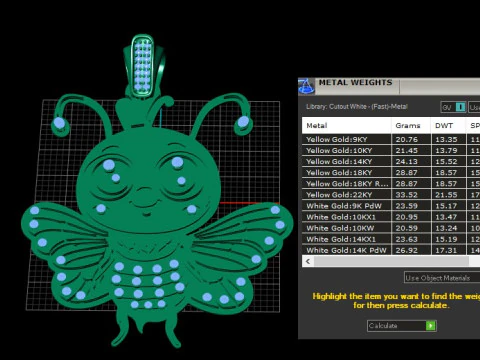Image resolution: width=480 pixels, height=360 pixels.
Task: Click the Grams column header
Action: 411,126
